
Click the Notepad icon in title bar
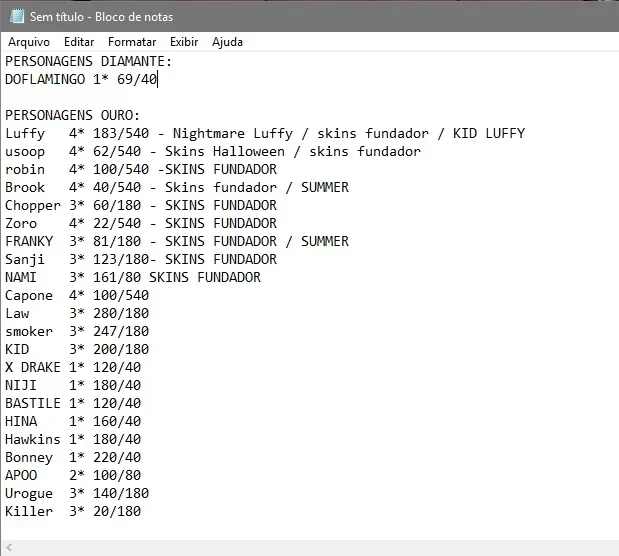(17, 16)
